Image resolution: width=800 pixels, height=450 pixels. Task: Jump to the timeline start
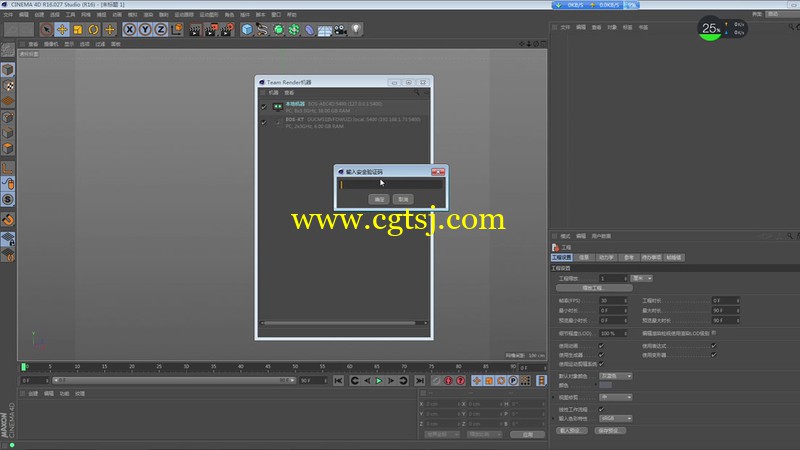pos(338,381)
